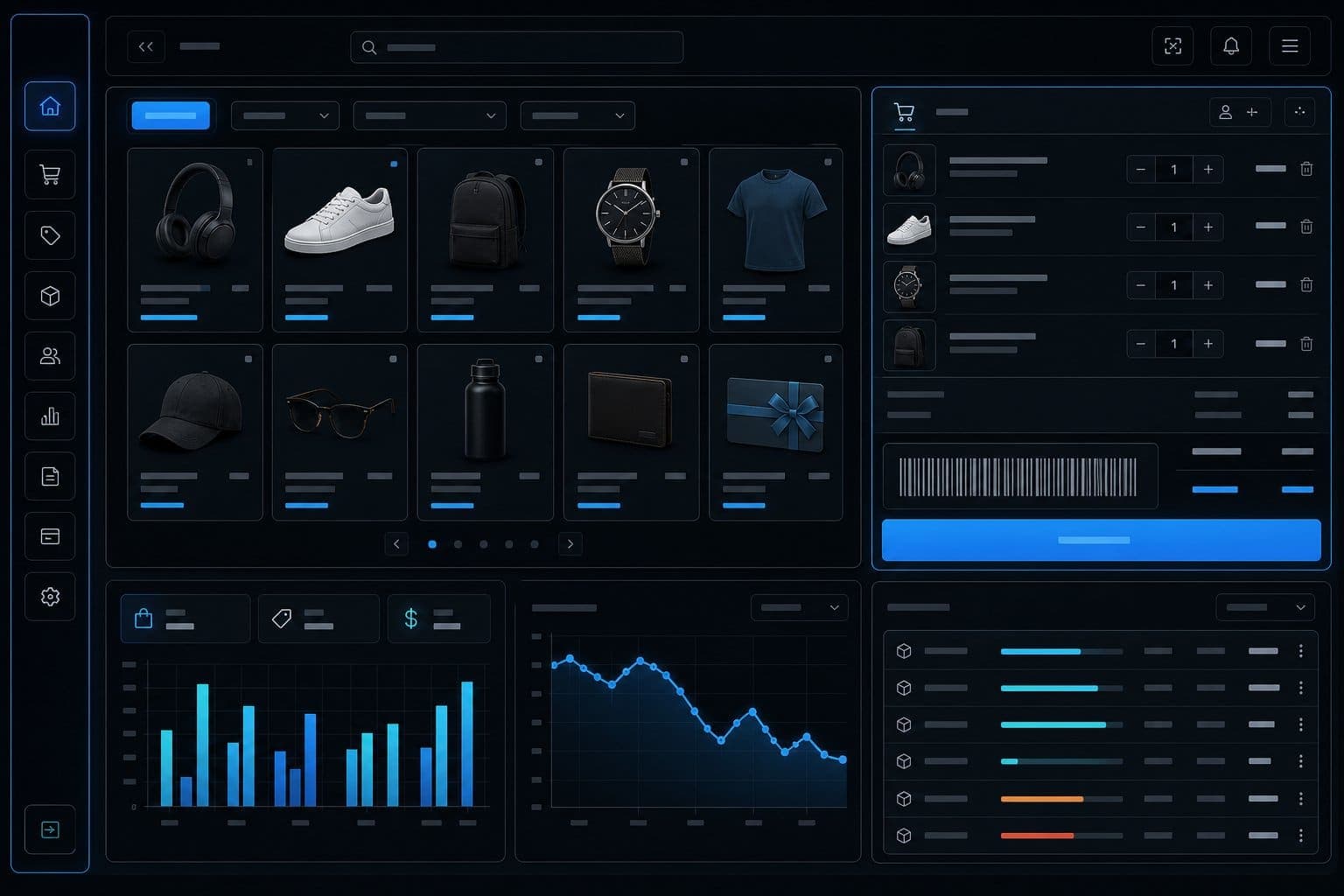The width and height of the screenshot is (1344, 896).
Task: Expand the last filter dropdown above the products
Action: pyautogui.click(x=577, y=115)
